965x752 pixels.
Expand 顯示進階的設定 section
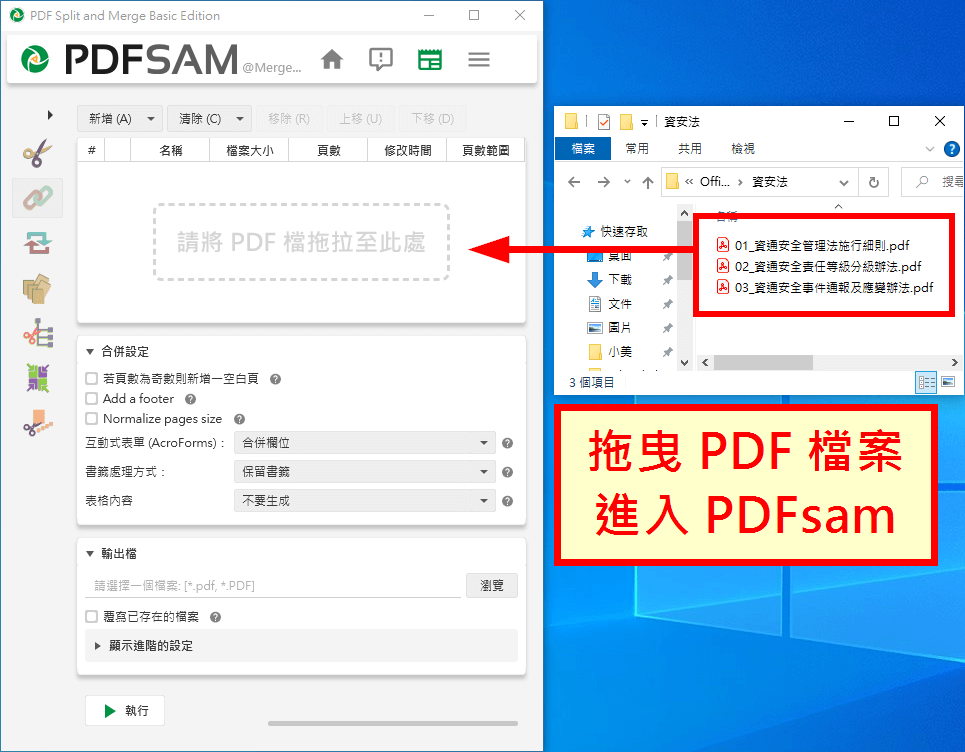click(x=301, y=646)
